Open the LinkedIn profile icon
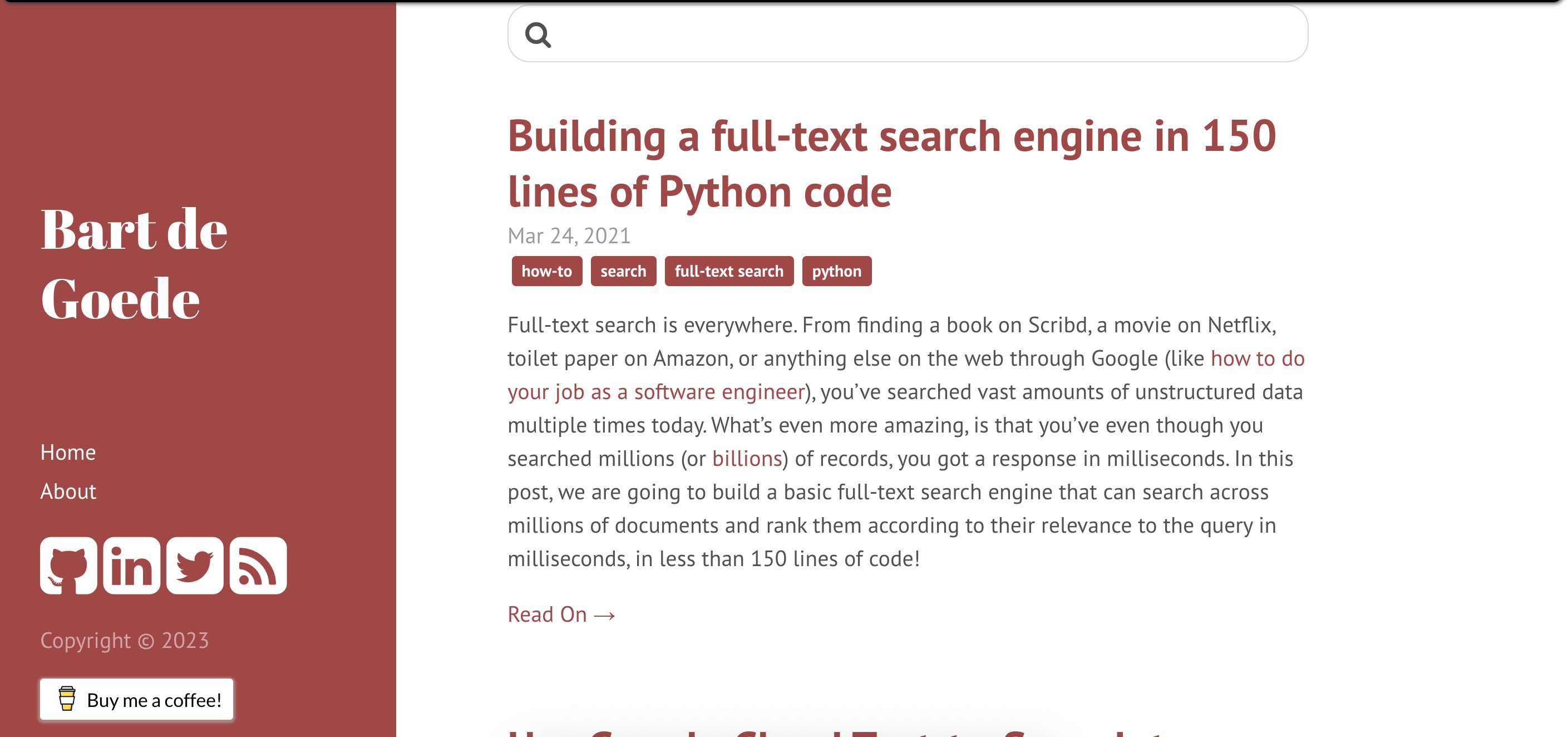The height and width of the screenshot is (737, 1568). point(131,565)
